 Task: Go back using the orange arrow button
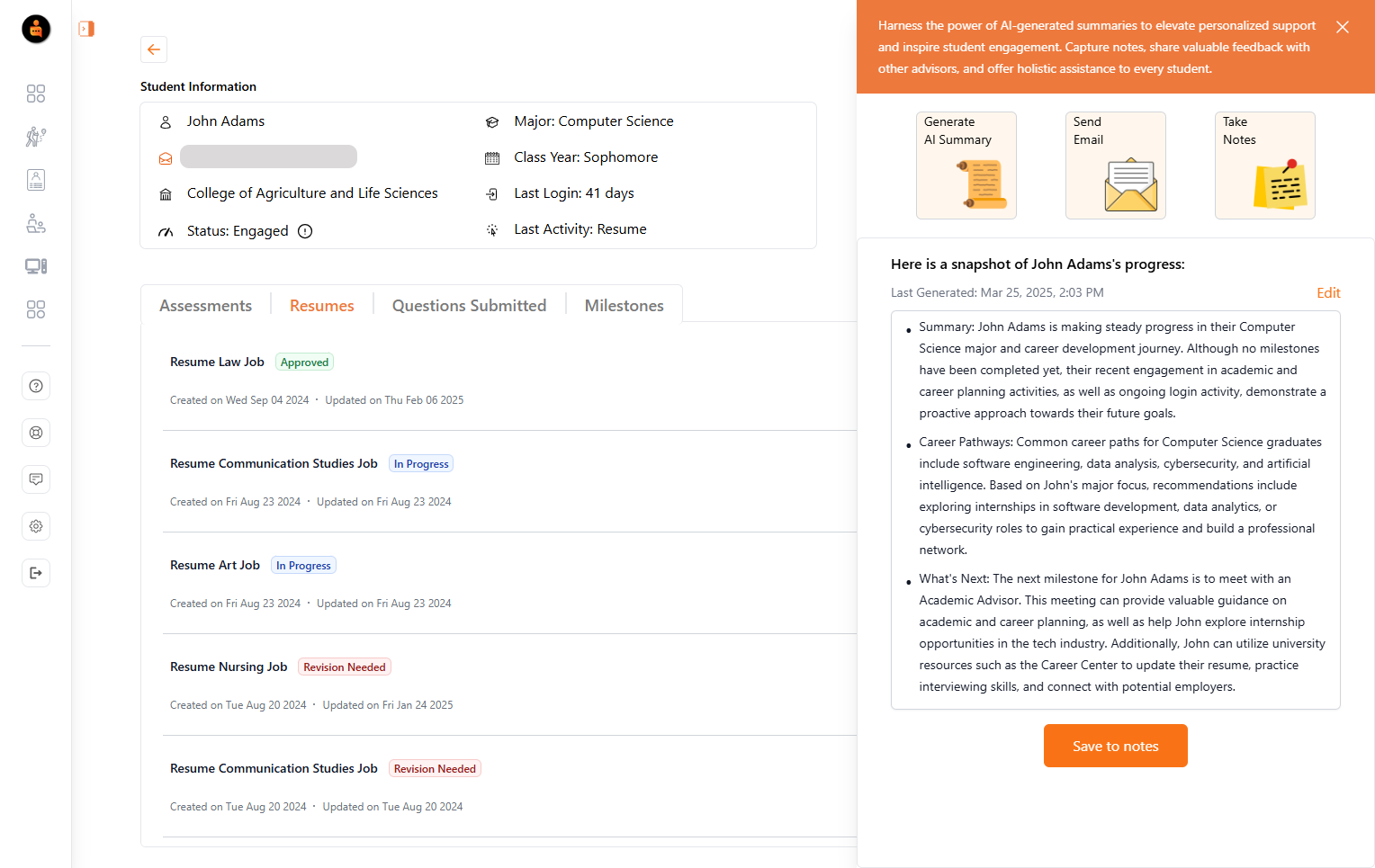tap(154, 49)
